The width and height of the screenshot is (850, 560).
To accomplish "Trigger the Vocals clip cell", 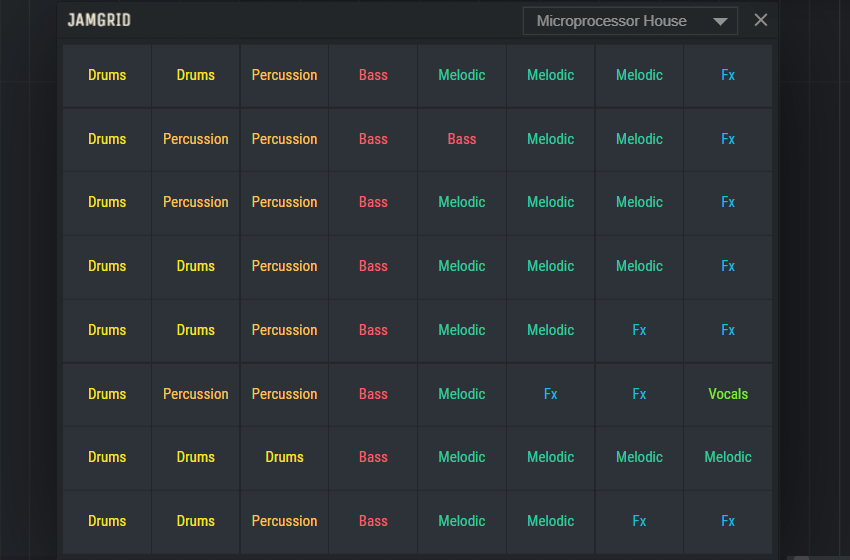I will tap(728, 394).
